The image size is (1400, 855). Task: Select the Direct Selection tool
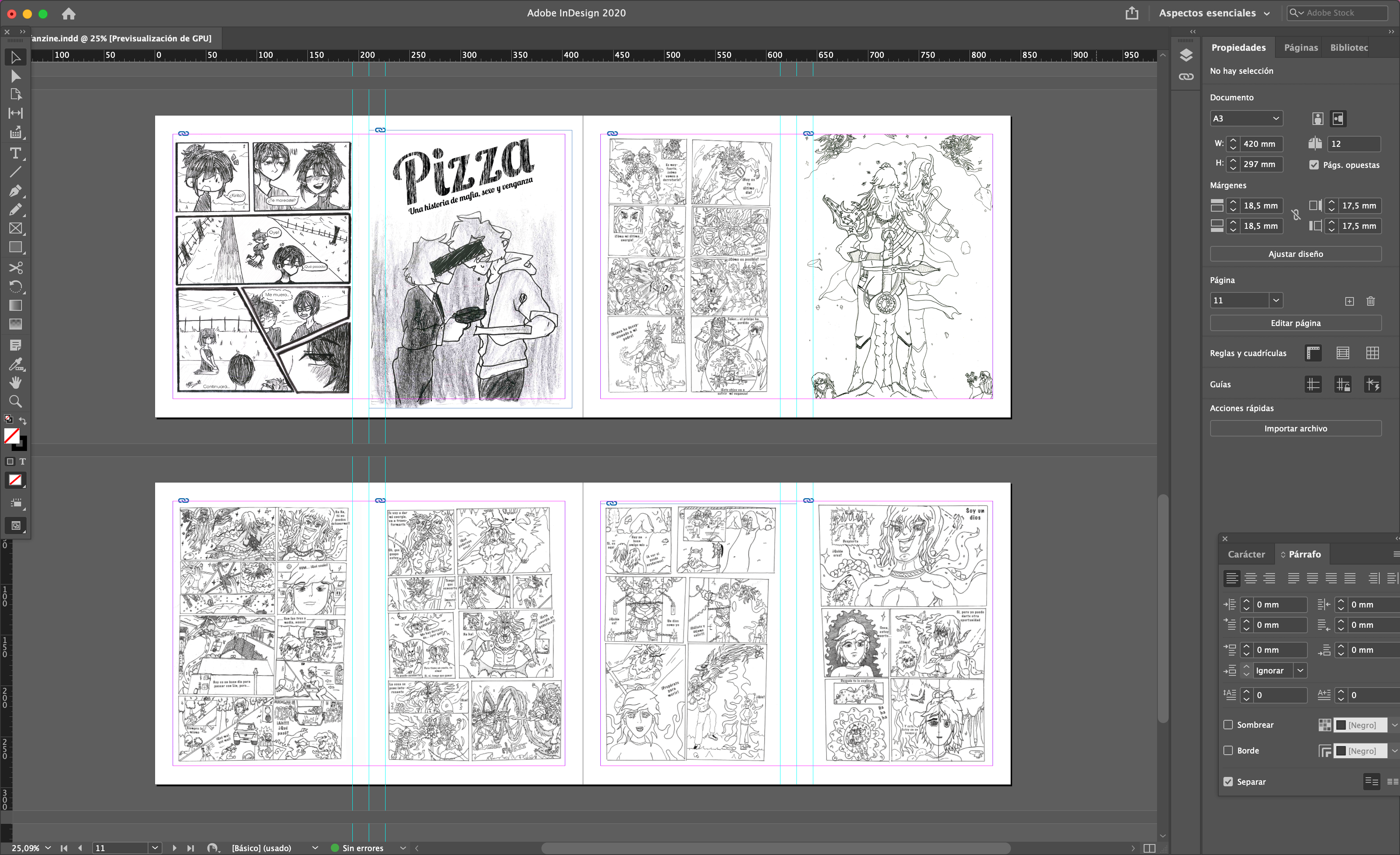pyautogui.click(x=15, y=76)
